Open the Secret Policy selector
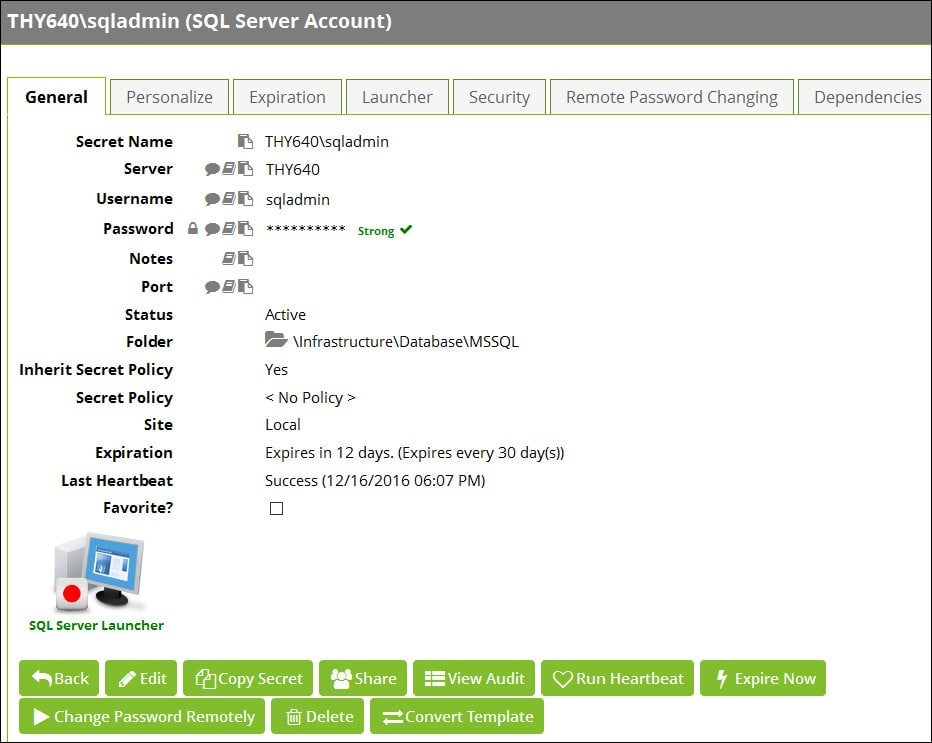Image resolution: width=932 pixels, height=743 pixels. point(311,397)
